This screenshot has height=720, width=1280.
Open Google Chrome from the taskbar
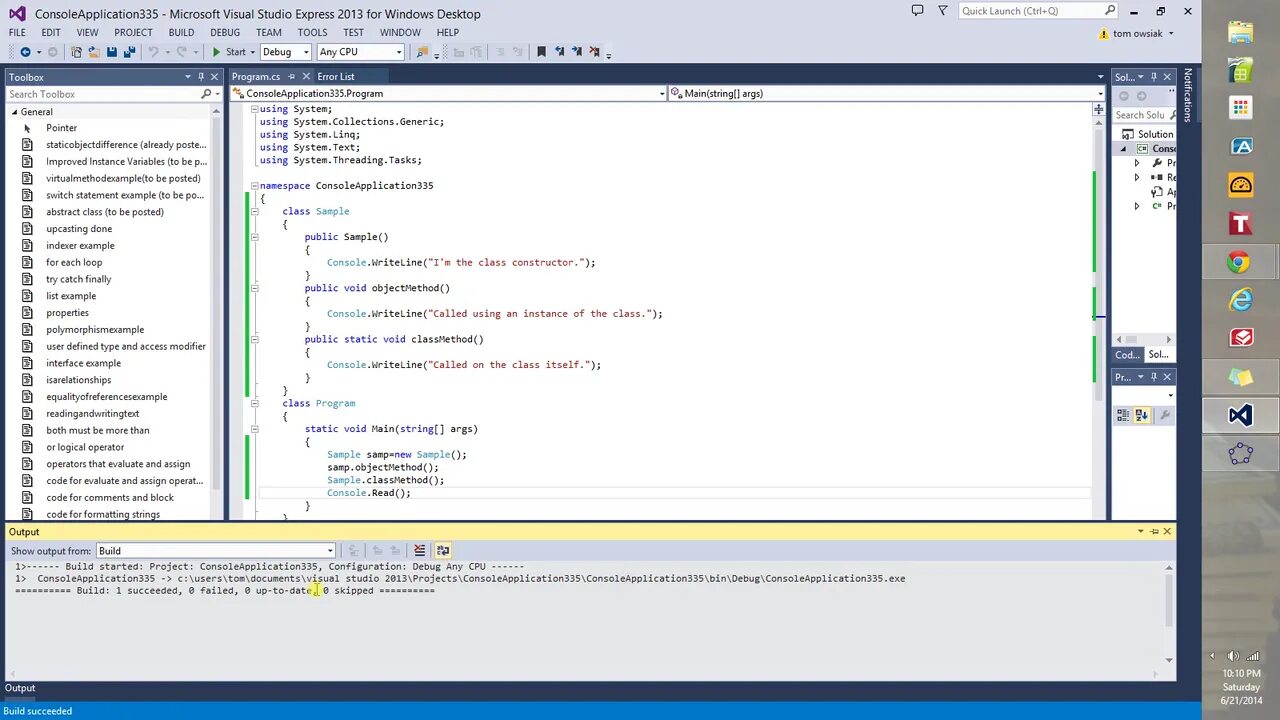(x=1240, y=263)
